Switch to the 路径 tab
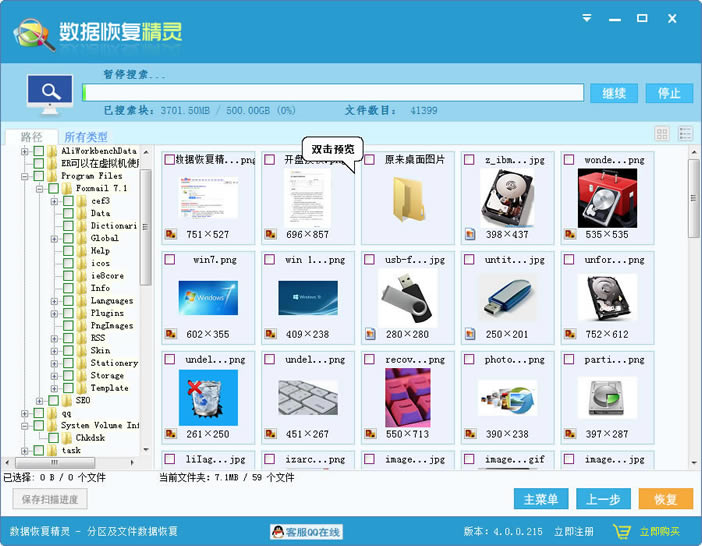This screenshot has height=546, width=702. coord(31,136)
